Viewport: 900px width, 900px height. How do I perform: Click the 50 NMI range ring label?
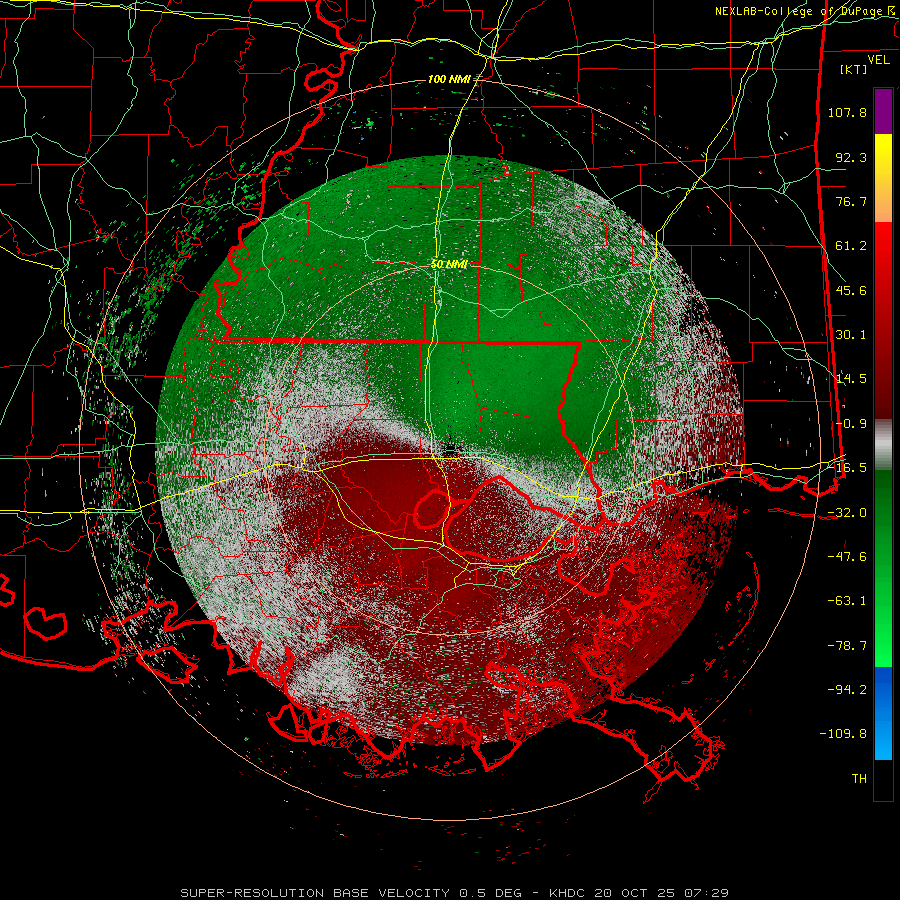pyautogui.click(x=449, y=265)
